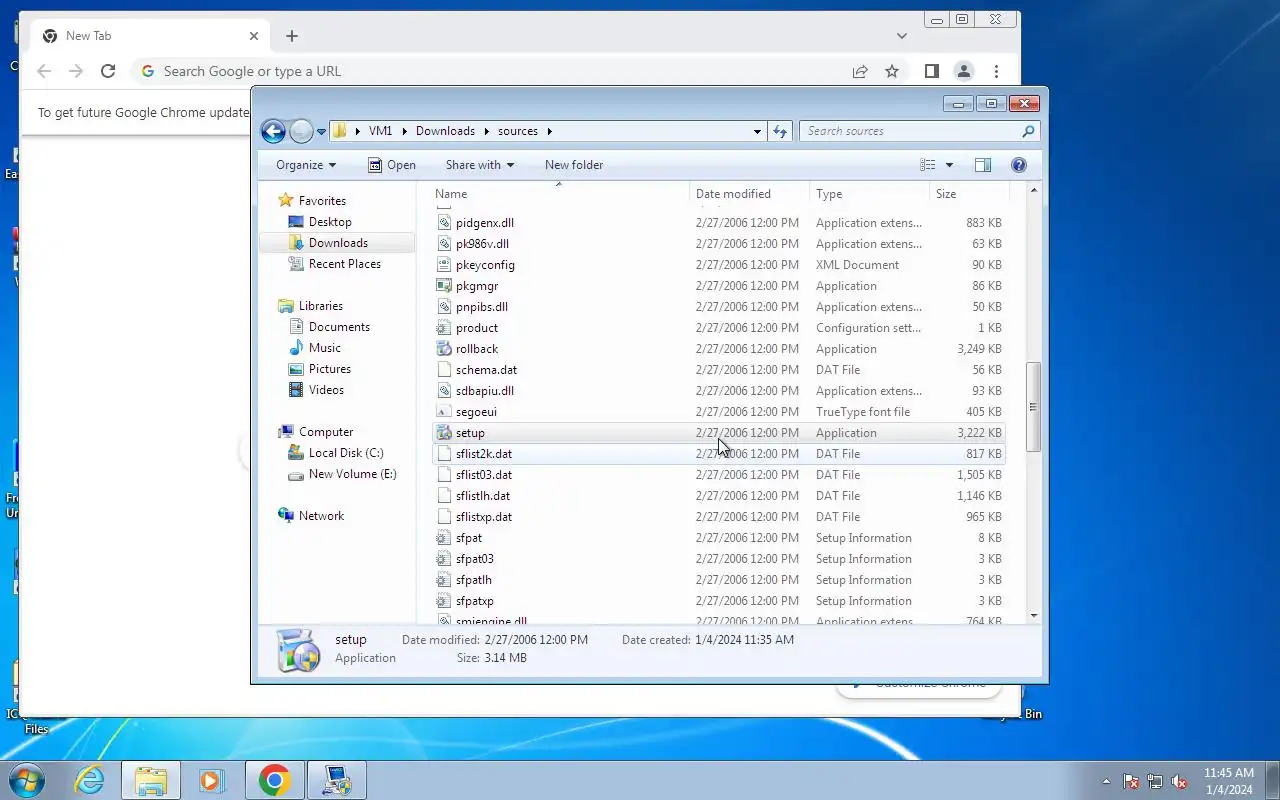The width and height of the screenshot is (1280, 800).
Task: Select New Volume (E:)
Action: [x=352, y=474]
